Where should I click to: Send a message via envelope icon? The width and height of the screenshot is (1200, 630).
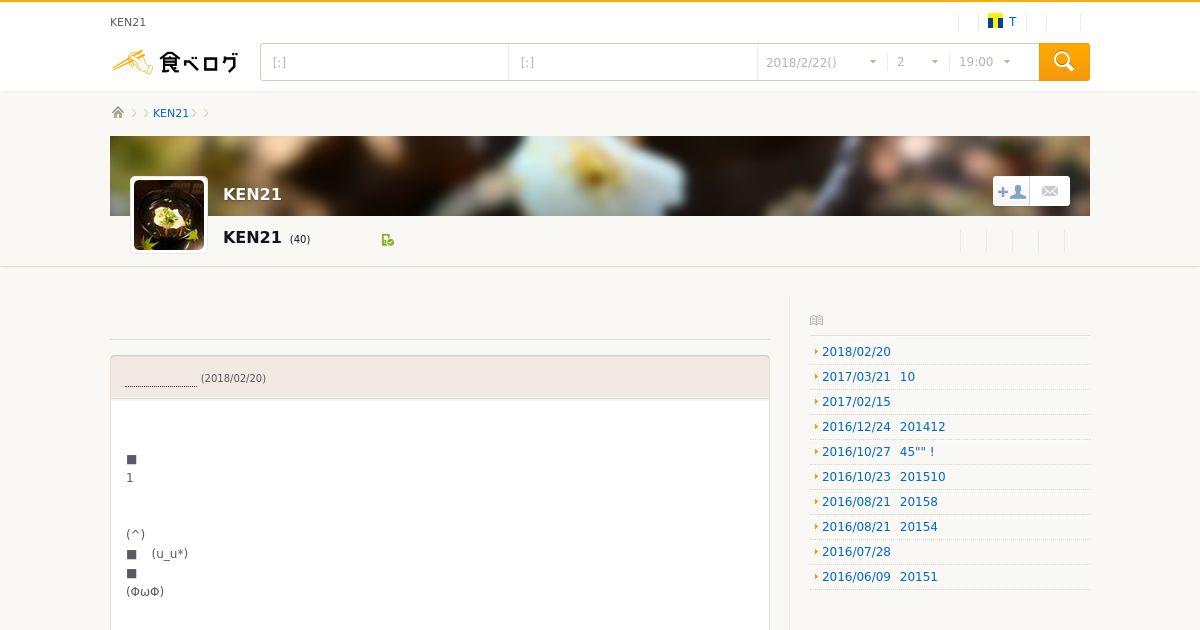click(1050, 191)
